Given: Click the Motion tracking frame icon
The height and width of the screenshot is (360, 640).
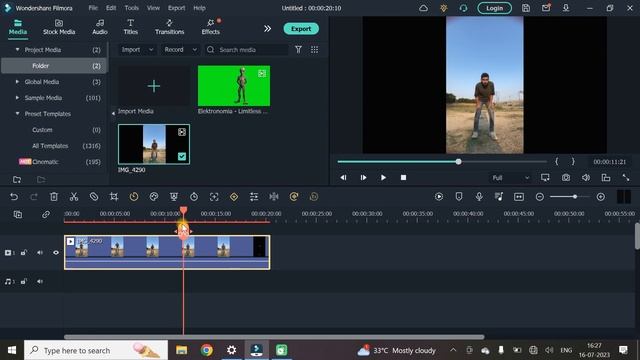Looking at the screenshot, I should pyautogui.click(x=214, y=197).
